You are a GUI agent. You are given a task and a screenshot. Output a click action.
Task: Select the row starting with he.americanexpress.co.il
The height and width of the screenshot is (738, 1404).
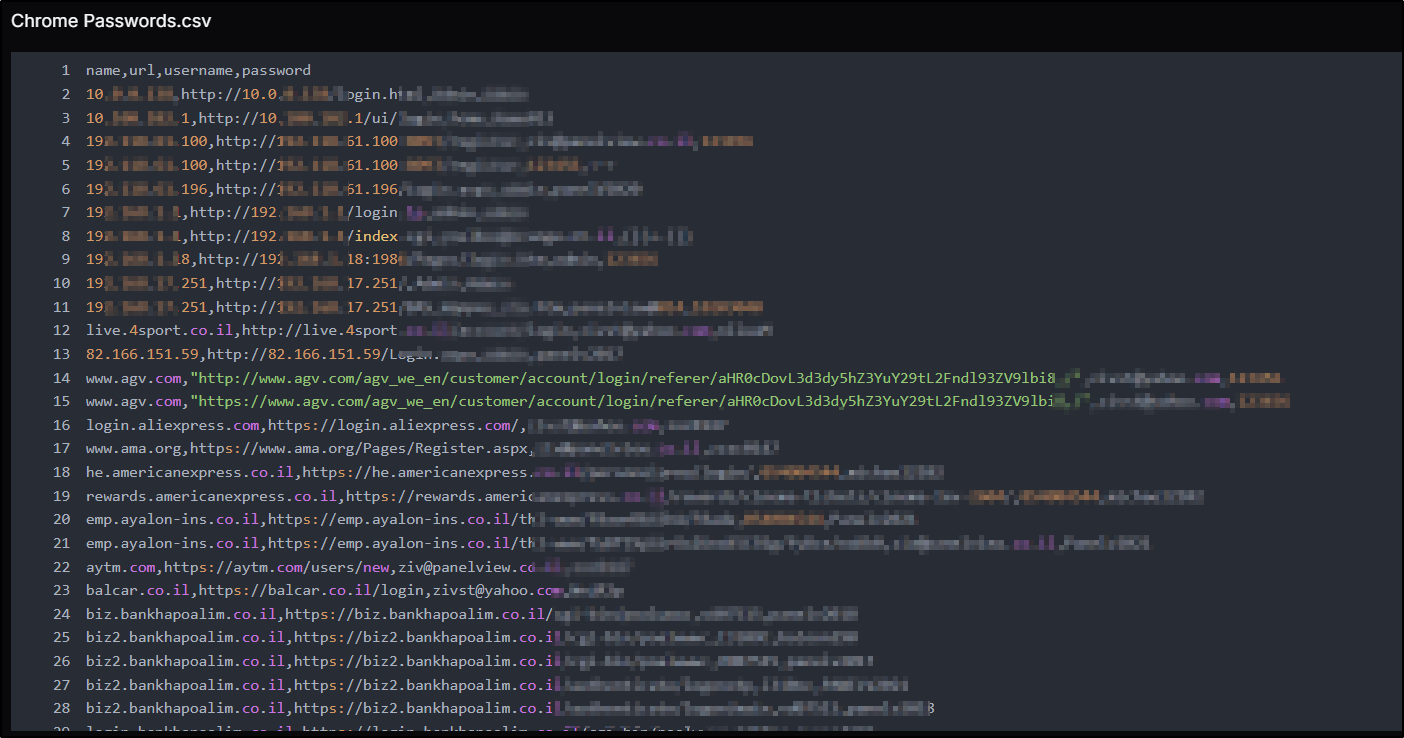click(x=515, y=472)
